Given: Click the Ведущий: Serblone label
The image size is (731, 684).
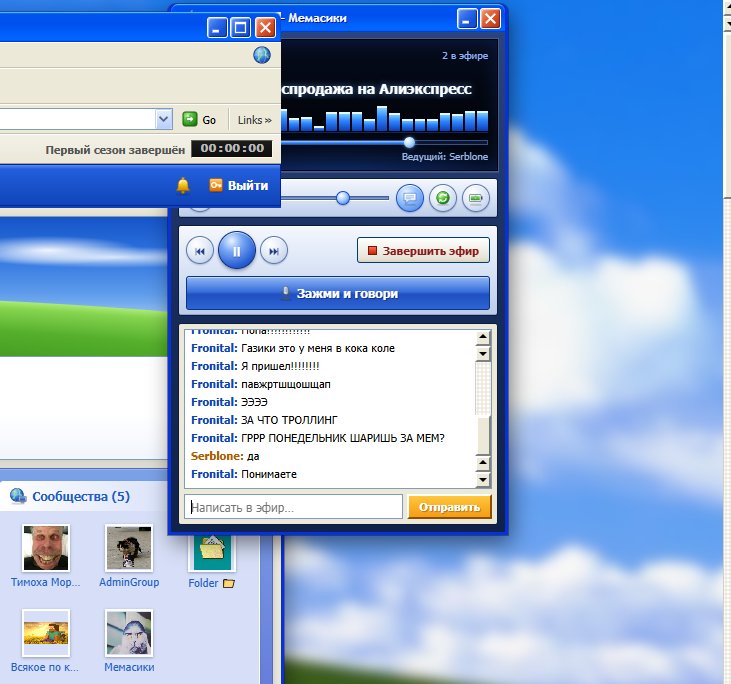Looking at the screenshot, I should point(445,157).
